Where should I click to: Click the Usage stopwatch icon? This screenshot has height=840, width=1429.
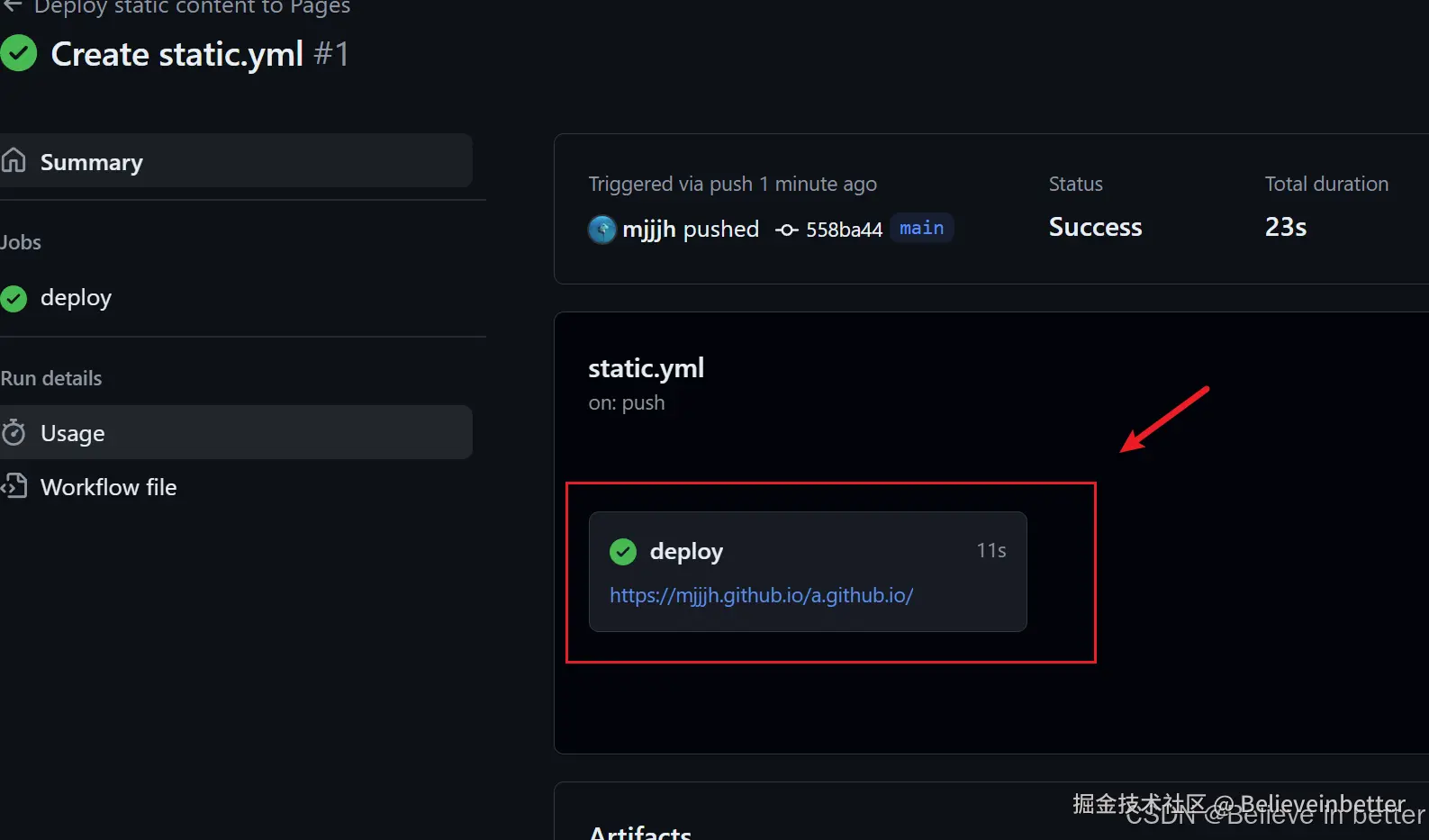point(14,432)
